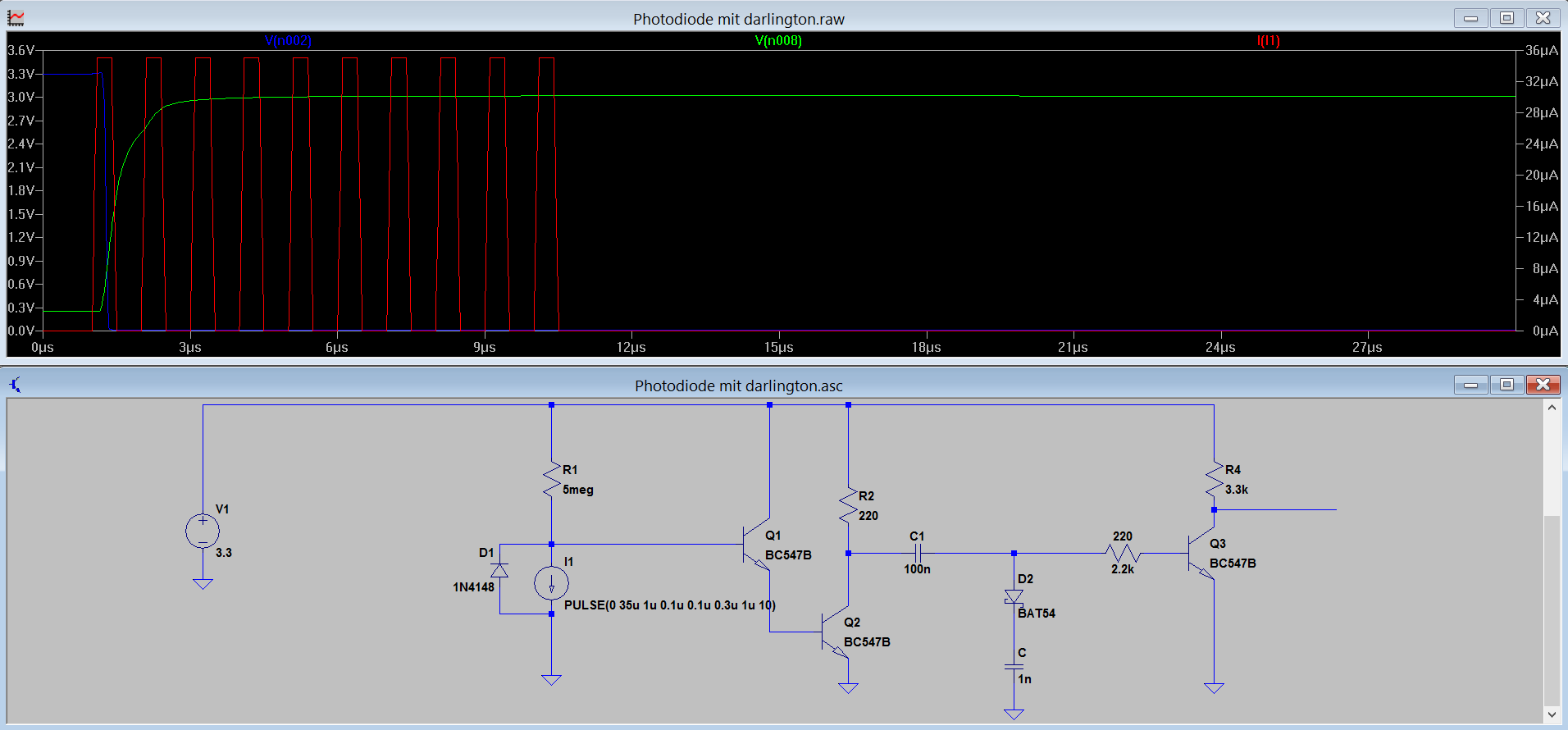Select the I1 current source symbol

coord(551,584)
